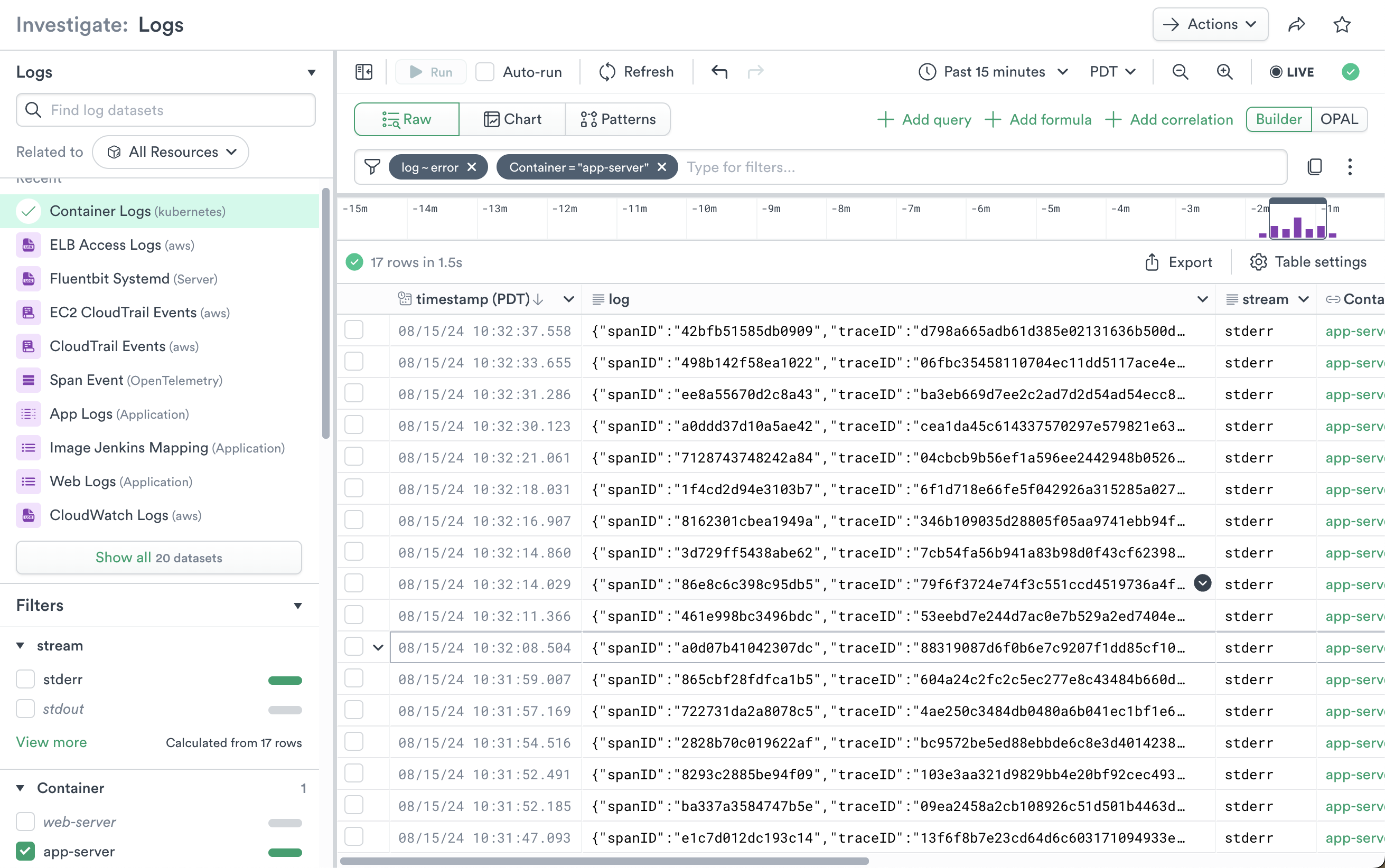This screenshot has height=868, width=1385.
Task: Click the View more link
Action: tap(52, 742)
